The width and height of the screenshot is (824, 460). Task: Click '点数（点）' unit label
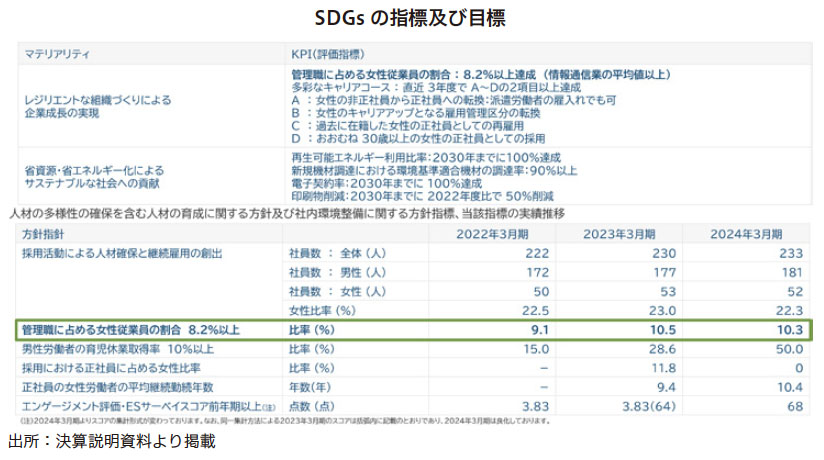[x=312, y=406]
